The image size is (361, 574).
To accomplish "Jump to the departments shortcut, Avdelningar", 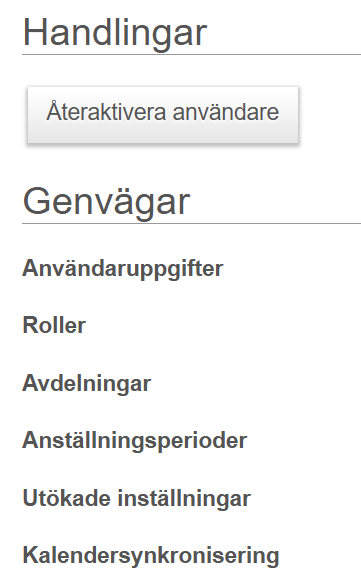I will click(x=87, y=385).
